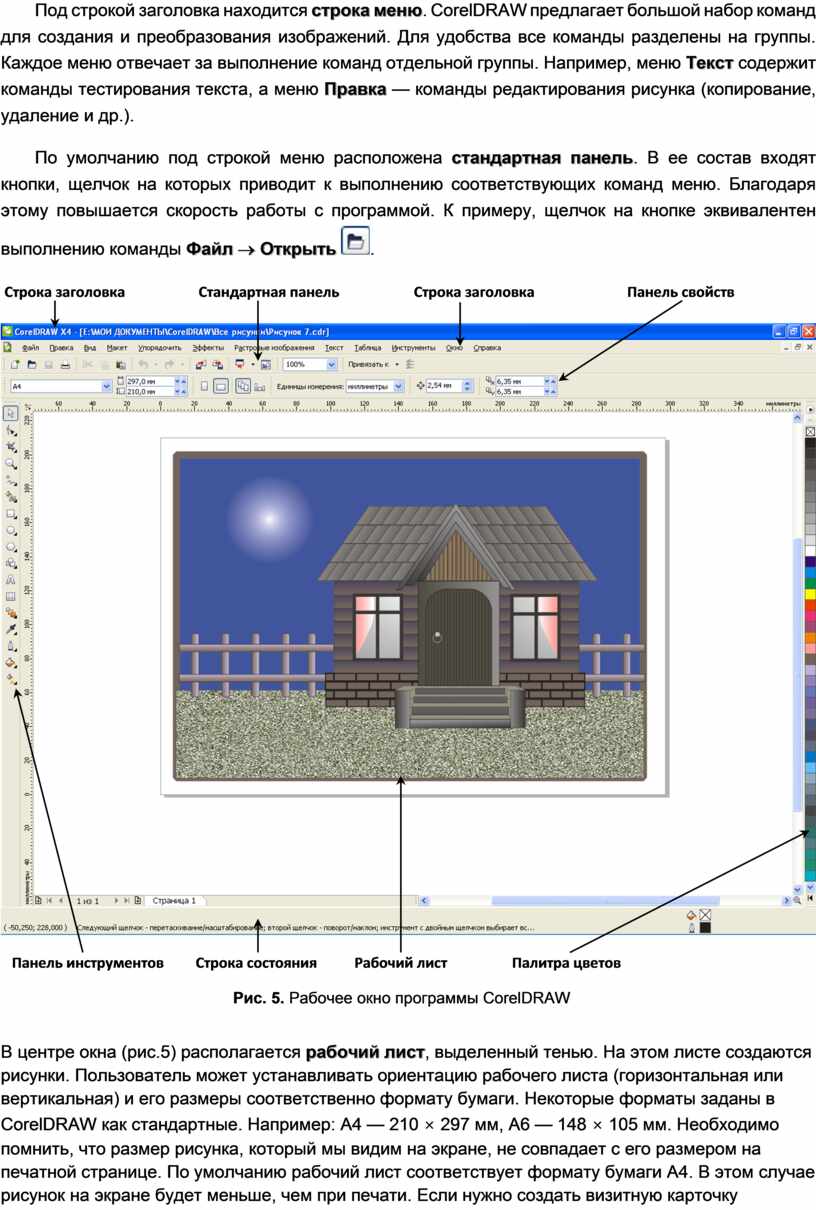
Task: Select the Interactive Fill tool
Action: 11,679
